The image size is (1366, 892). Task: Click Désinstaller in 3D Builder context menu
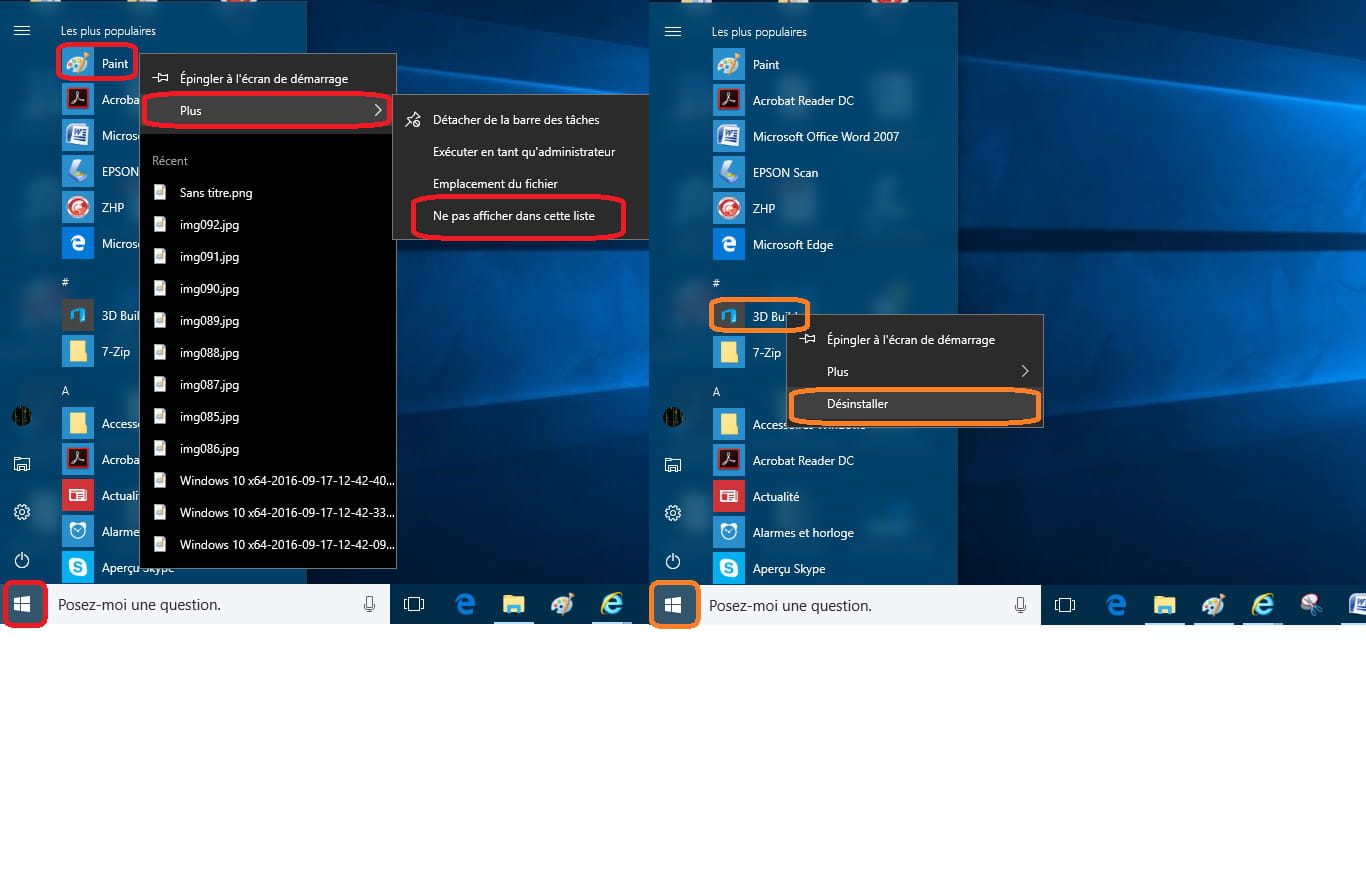(915, 404)
